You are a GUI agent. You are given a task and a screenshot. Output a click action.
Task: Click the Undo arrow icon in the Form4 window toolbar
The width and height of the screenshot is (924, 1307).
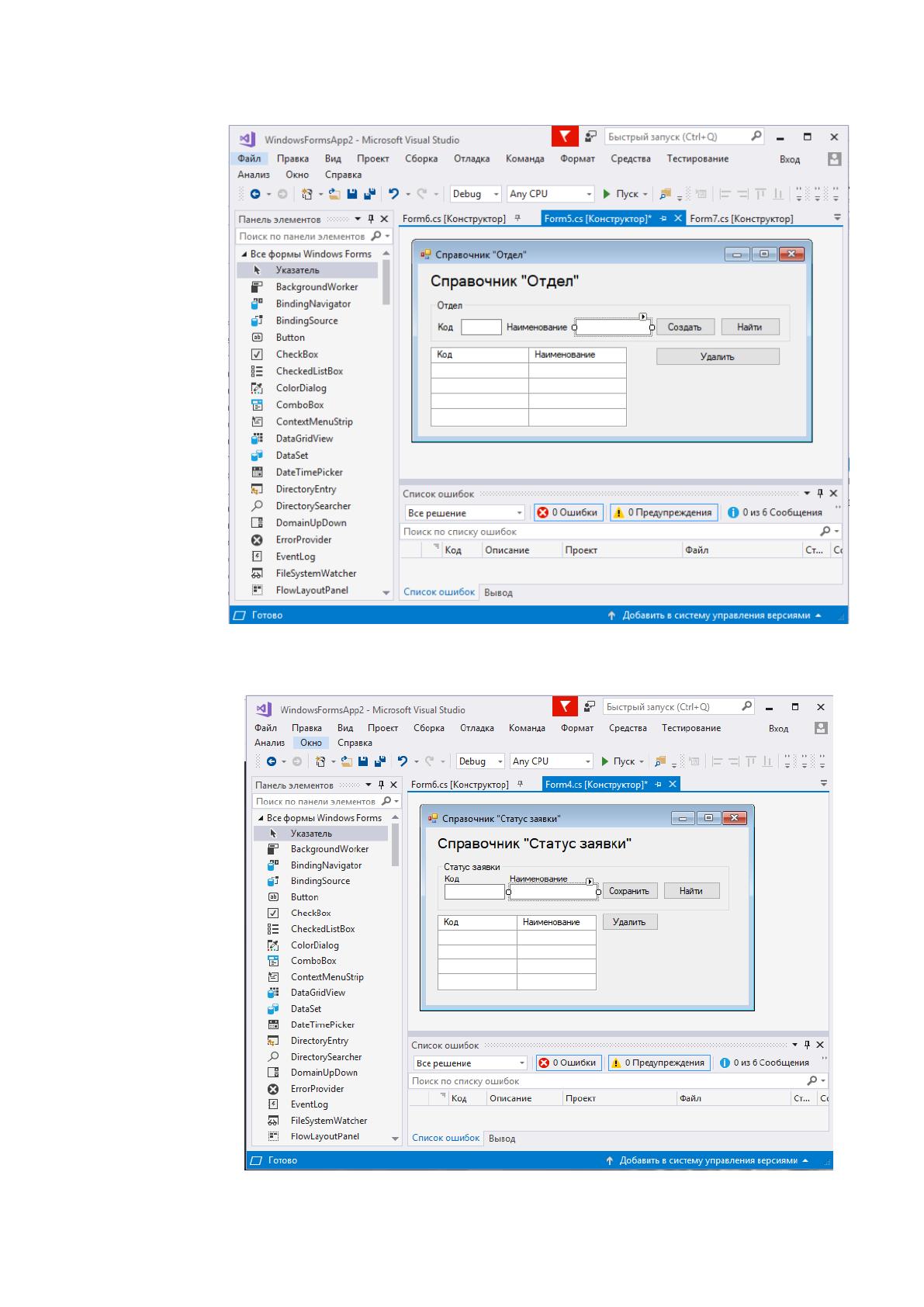coord(403,761)
